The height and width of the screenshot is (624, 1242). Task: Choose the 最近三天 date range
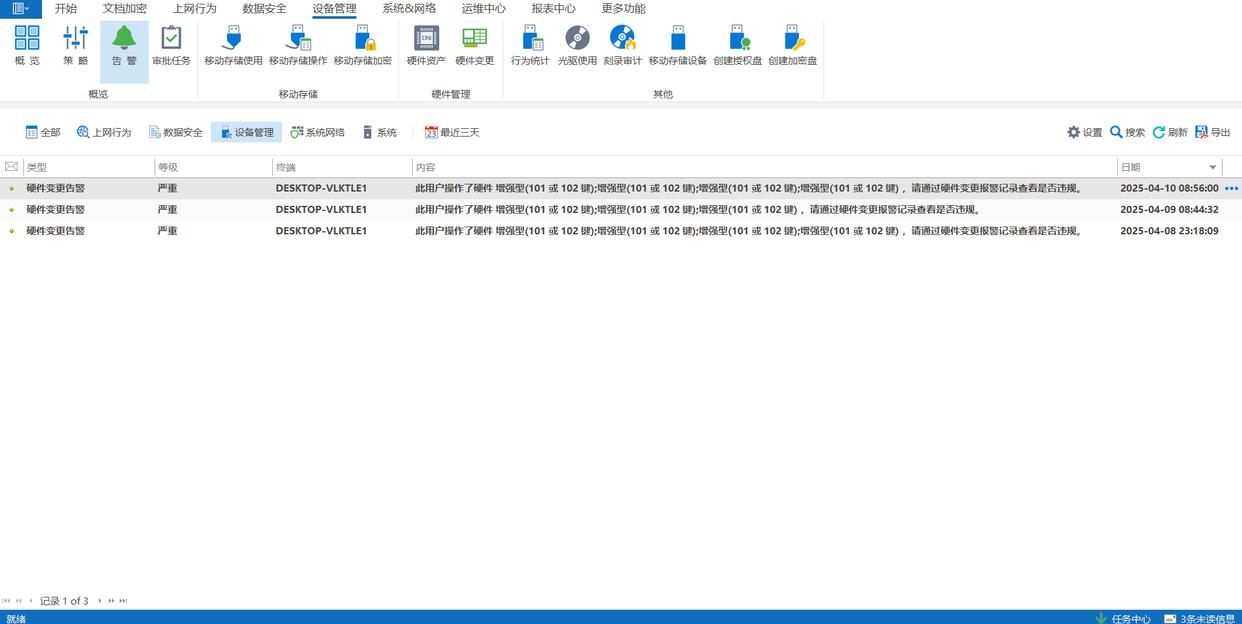(452, 132)
